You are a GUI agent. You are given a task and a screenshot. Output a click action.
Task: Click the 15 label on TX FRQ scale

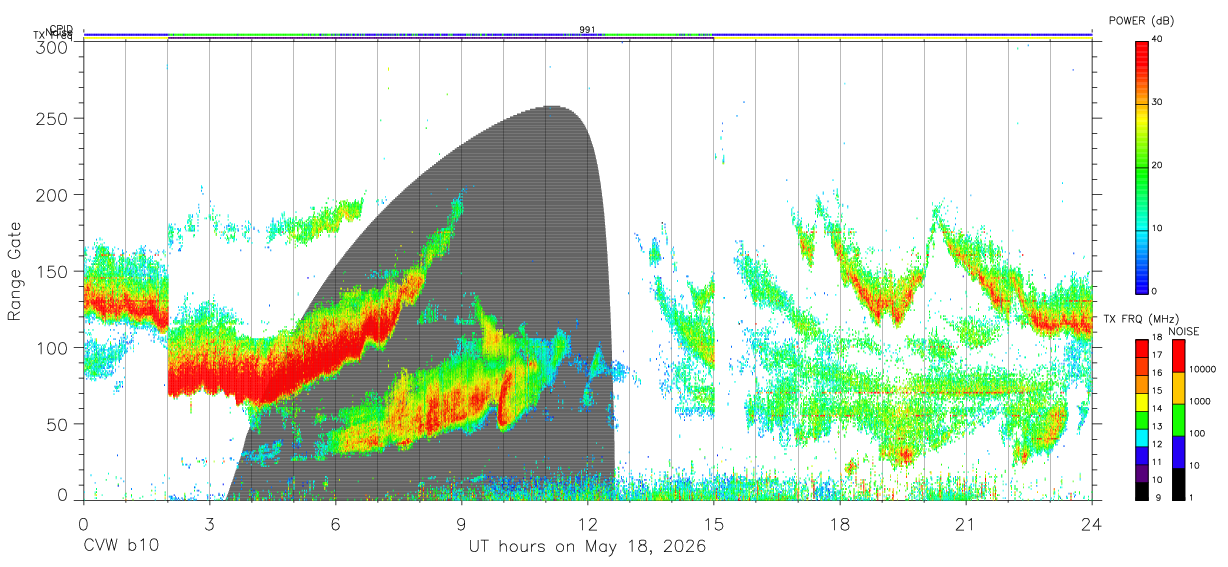tap(1155, 391)
